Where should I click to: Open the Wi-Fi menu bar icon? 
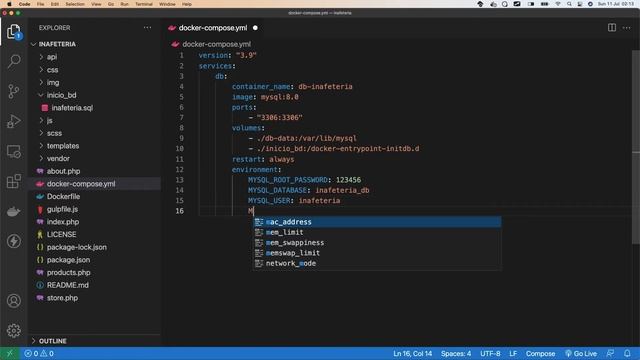[558, 4]
